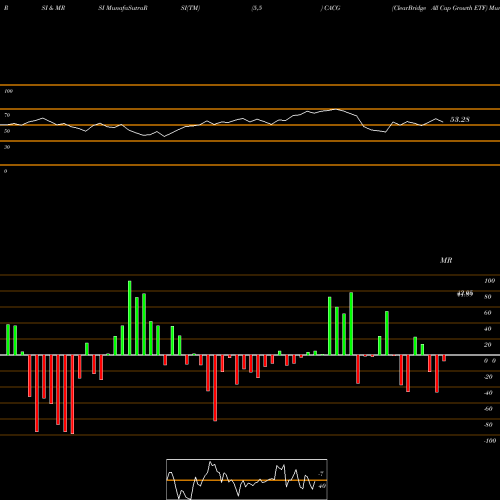Click the MR axis label 80
Viewport: 500px width, 500px height.
488,297
